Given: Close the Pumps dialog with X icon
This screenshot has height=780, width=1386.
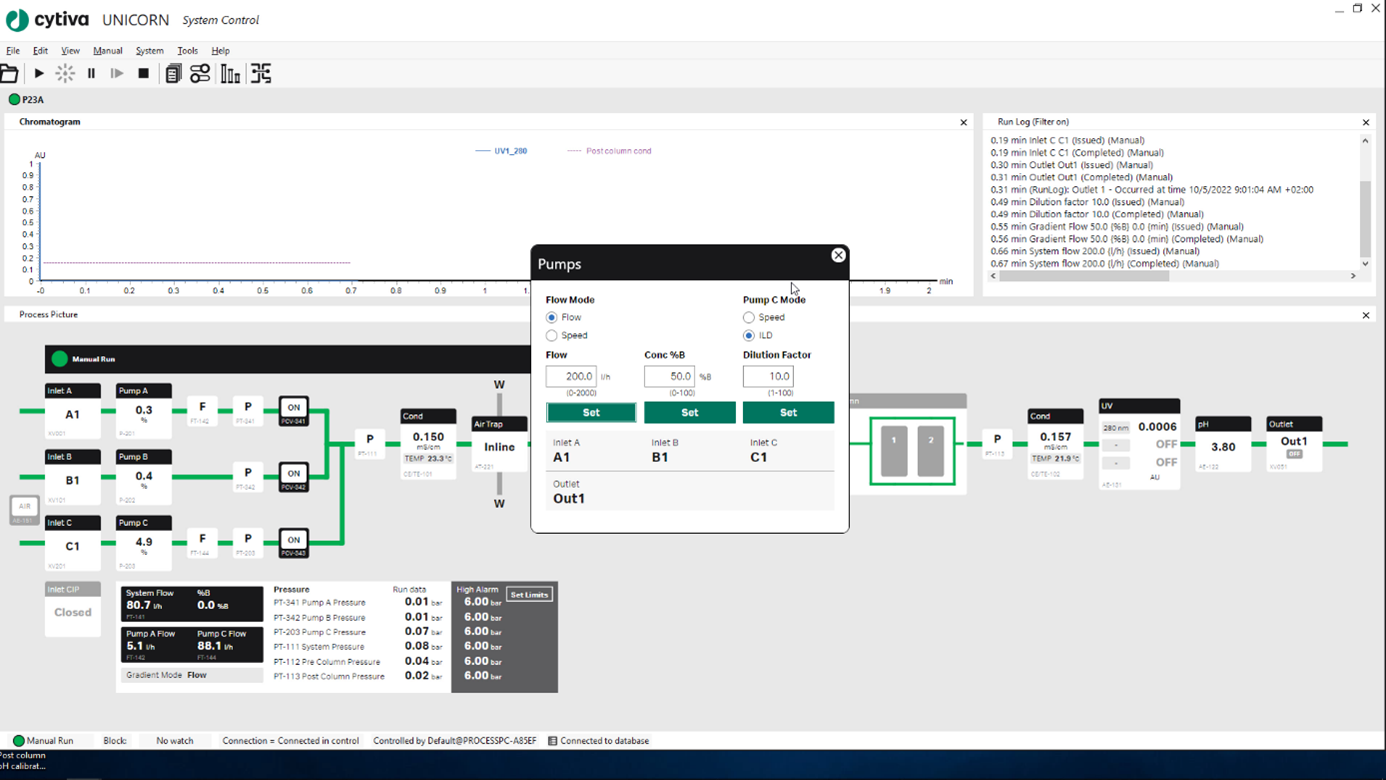Looking at the screenshot, I should (x=838, y=256).
